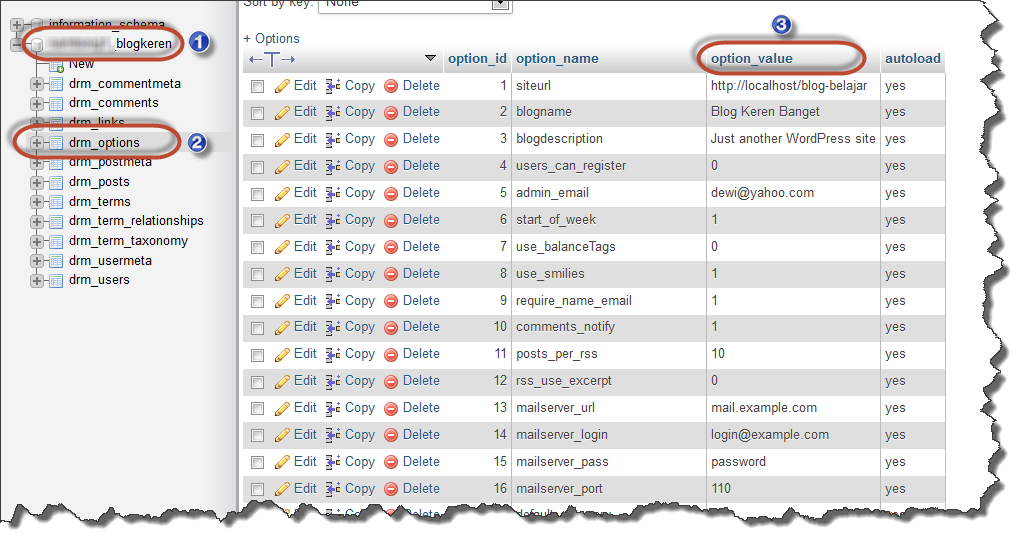Open the drm_comments table
Viewport: 1026px width, 546px height.
point(113,103)
